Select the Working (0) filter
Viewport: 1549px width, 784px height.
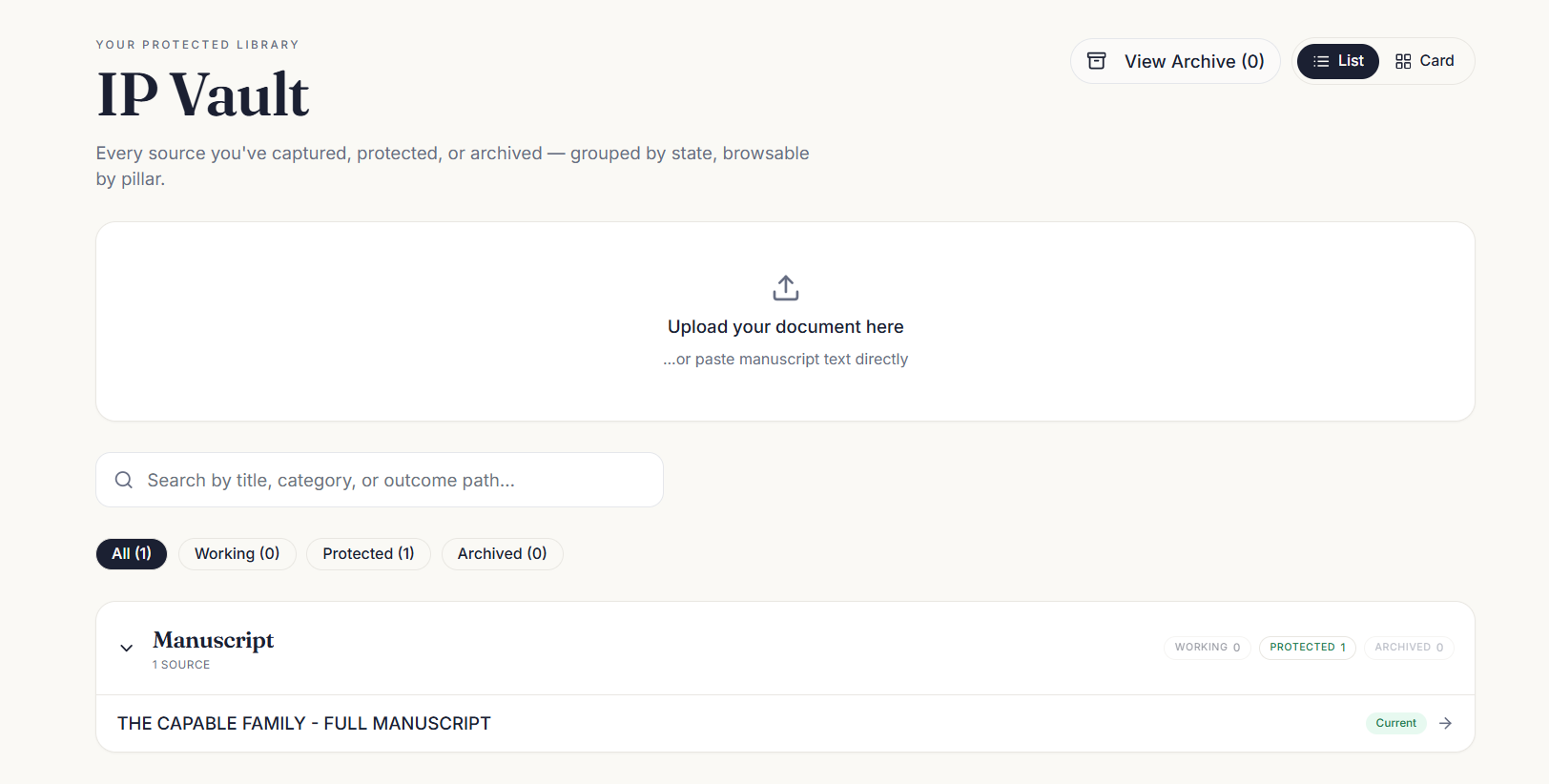(x=238, y=554)
